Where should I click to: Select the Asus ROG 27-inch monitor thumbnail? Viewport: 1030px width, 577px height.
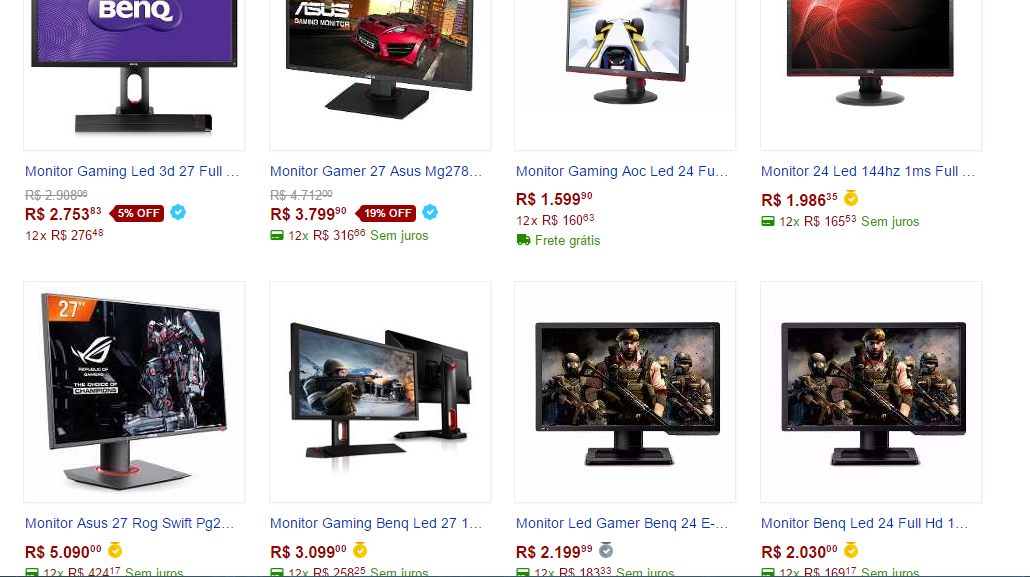134,392
